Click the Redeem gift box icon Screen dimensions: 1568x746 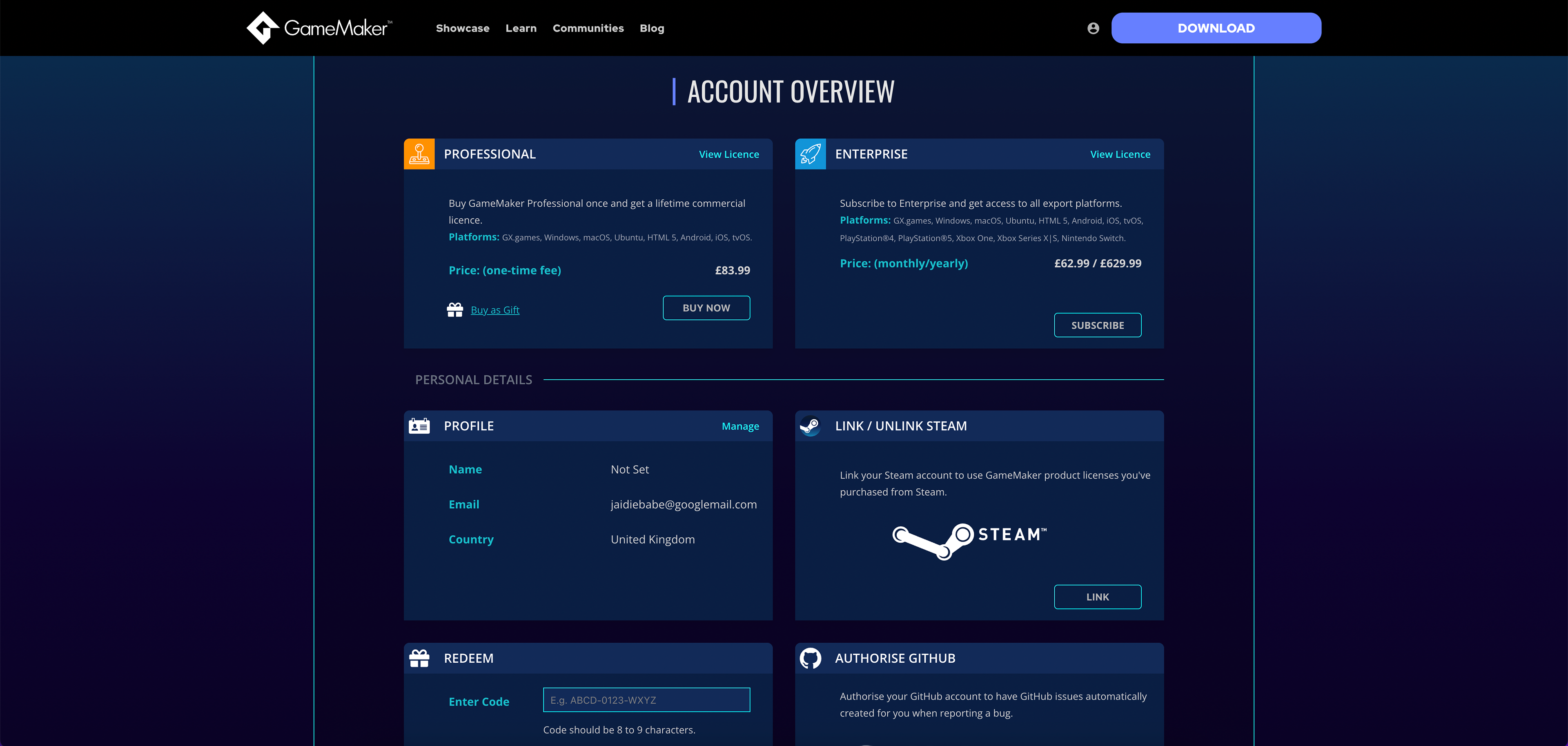pyautogui.click(x=419, y=658)
